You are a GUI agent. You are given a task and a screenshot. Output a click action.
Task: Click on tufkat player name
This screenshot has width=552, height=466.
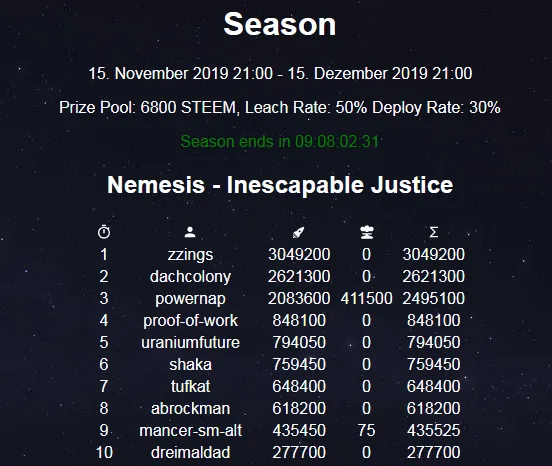(190, 386)
